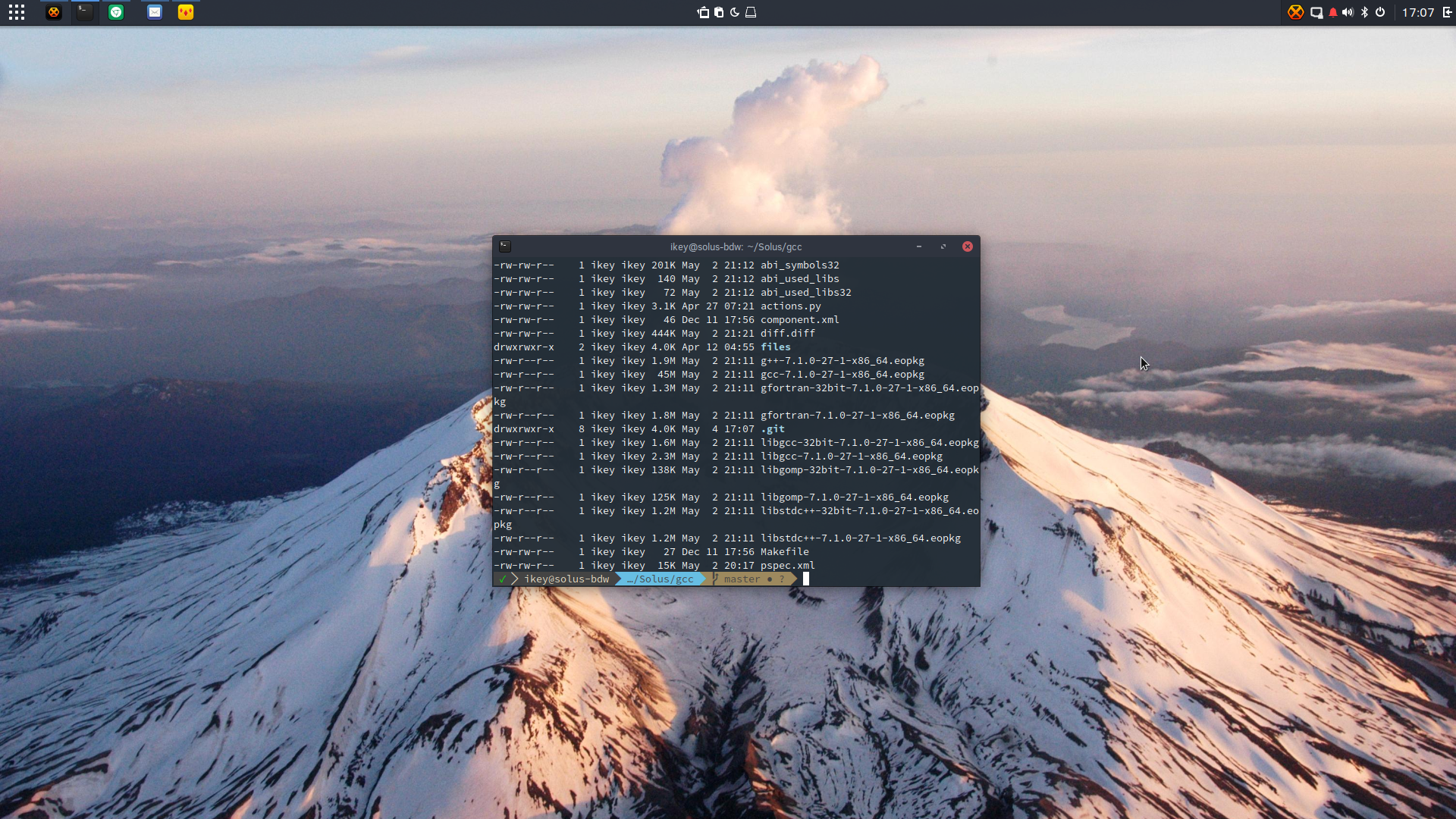Click the diff.diff file name
The width and height of the screenshot is (1456, 819).
(788, 334)
